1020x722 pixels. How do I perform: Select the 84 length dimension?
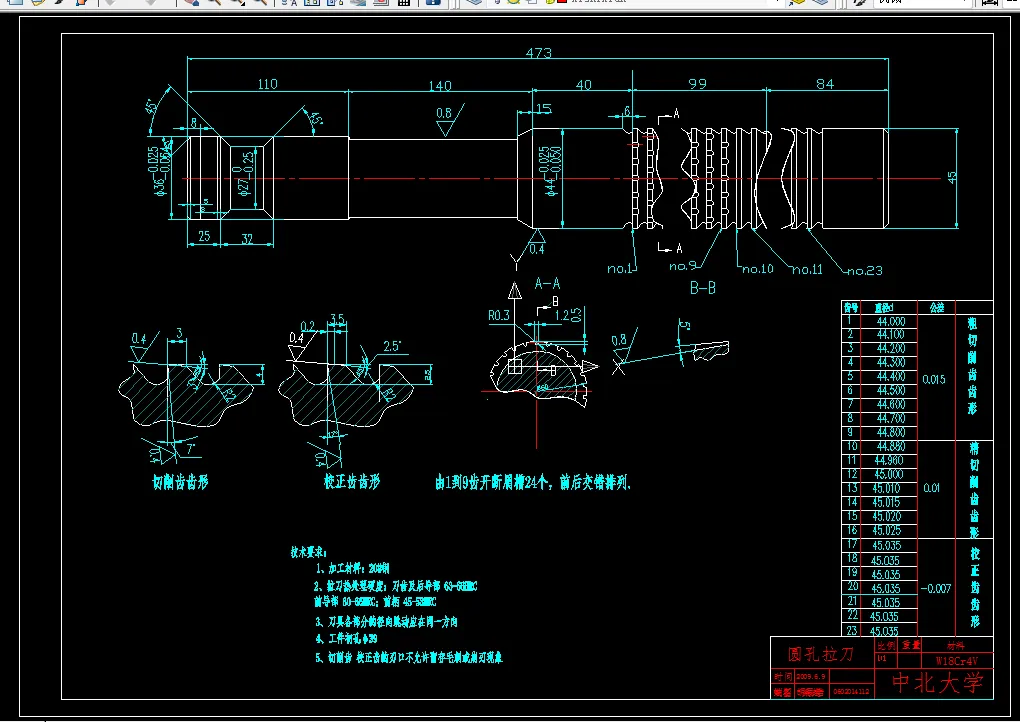coord(825,84)
